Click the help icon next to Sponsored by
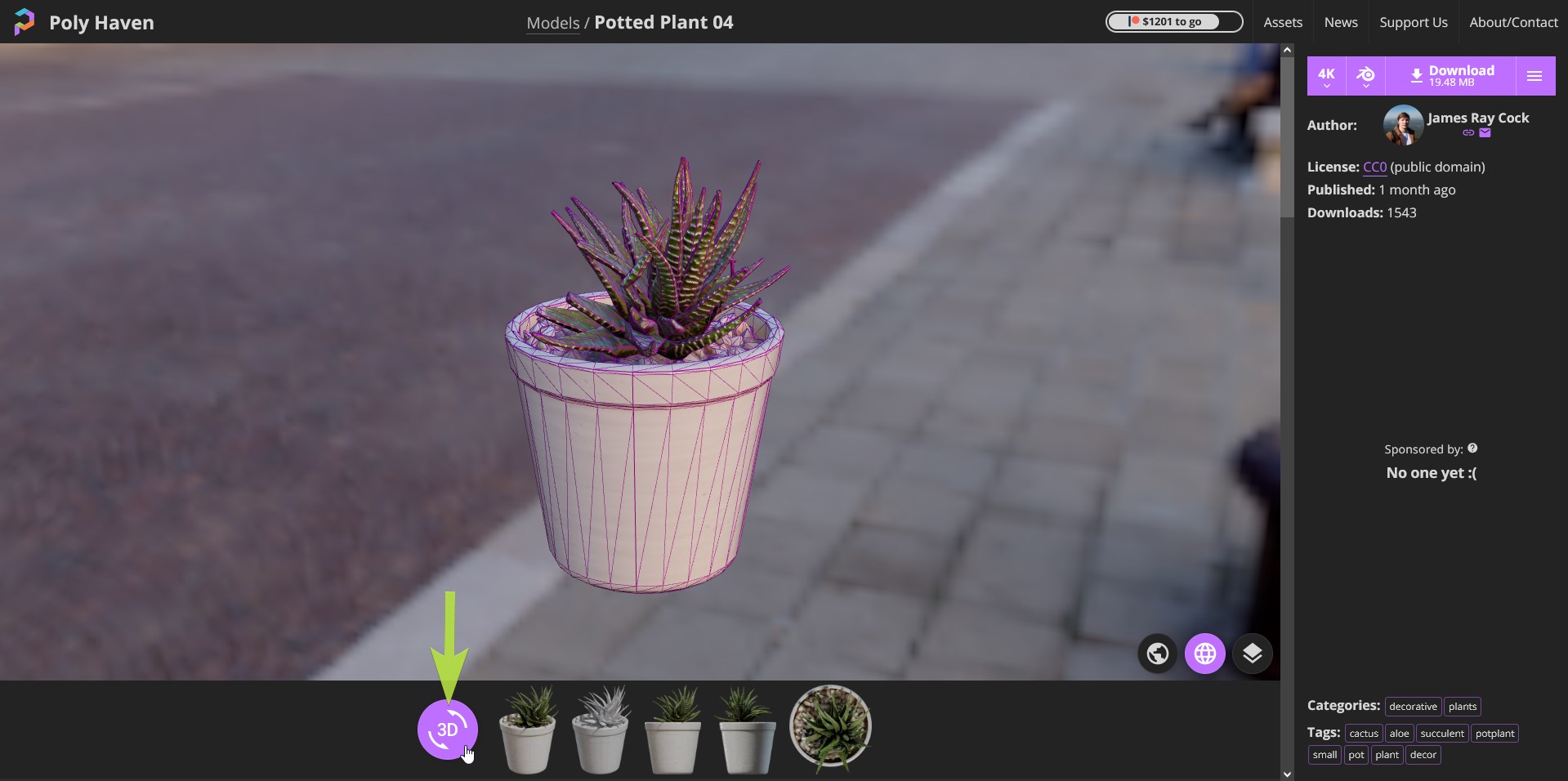Image resolution: width=1568 pixels, height=781 pixels. pos(1473,448)
